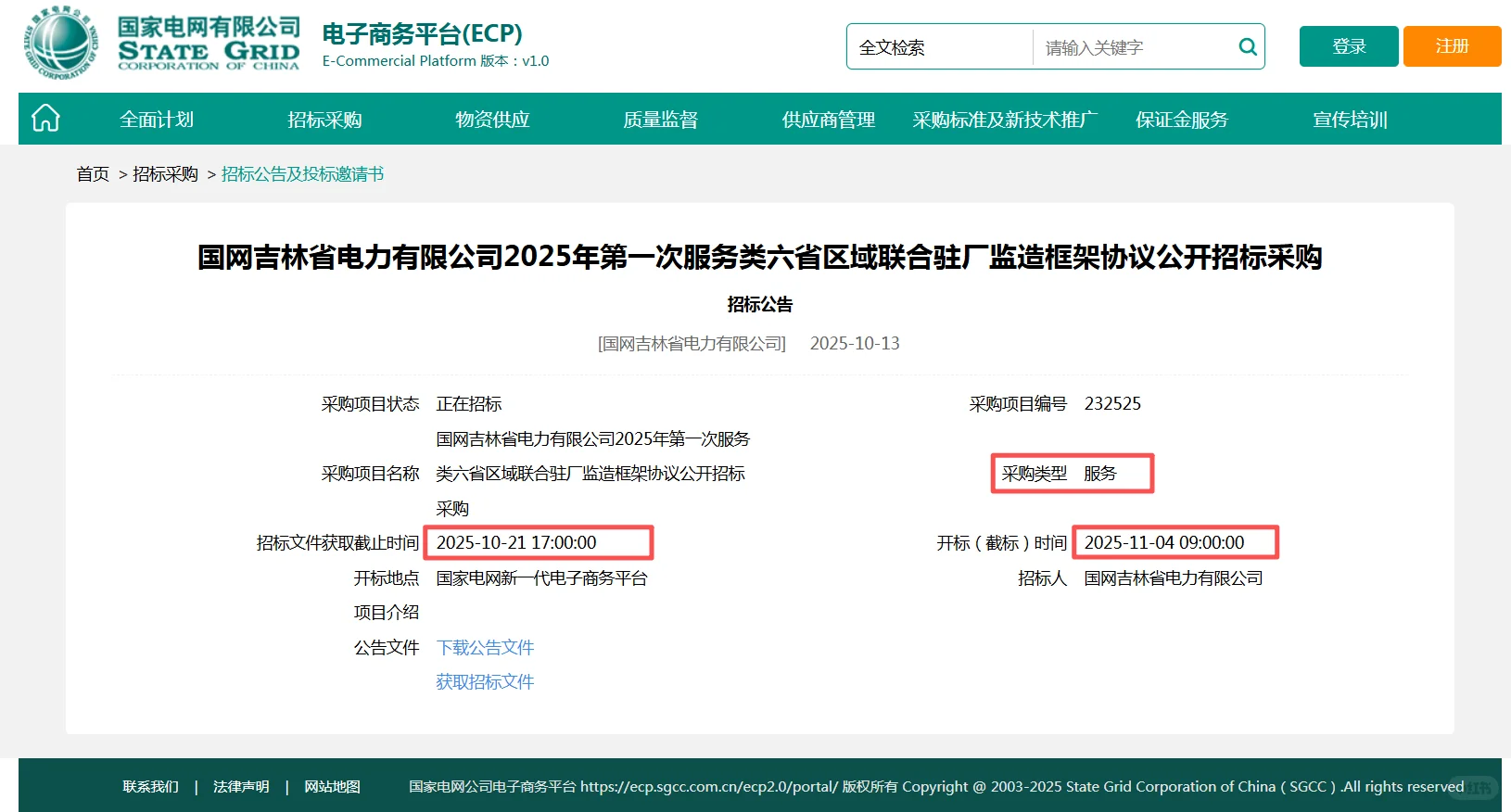
Task: Click 获取招标文件 link
Action: point(485,682)
